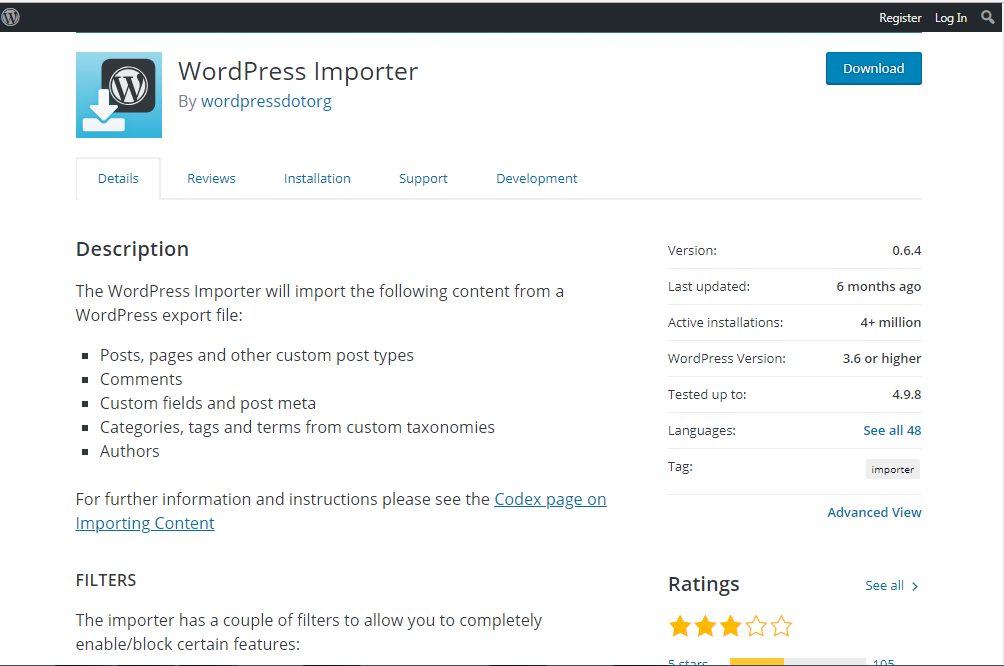Click the WordPress logo in the top bar
This screenshot has height=666, width=1004.
tap(10, 17)
